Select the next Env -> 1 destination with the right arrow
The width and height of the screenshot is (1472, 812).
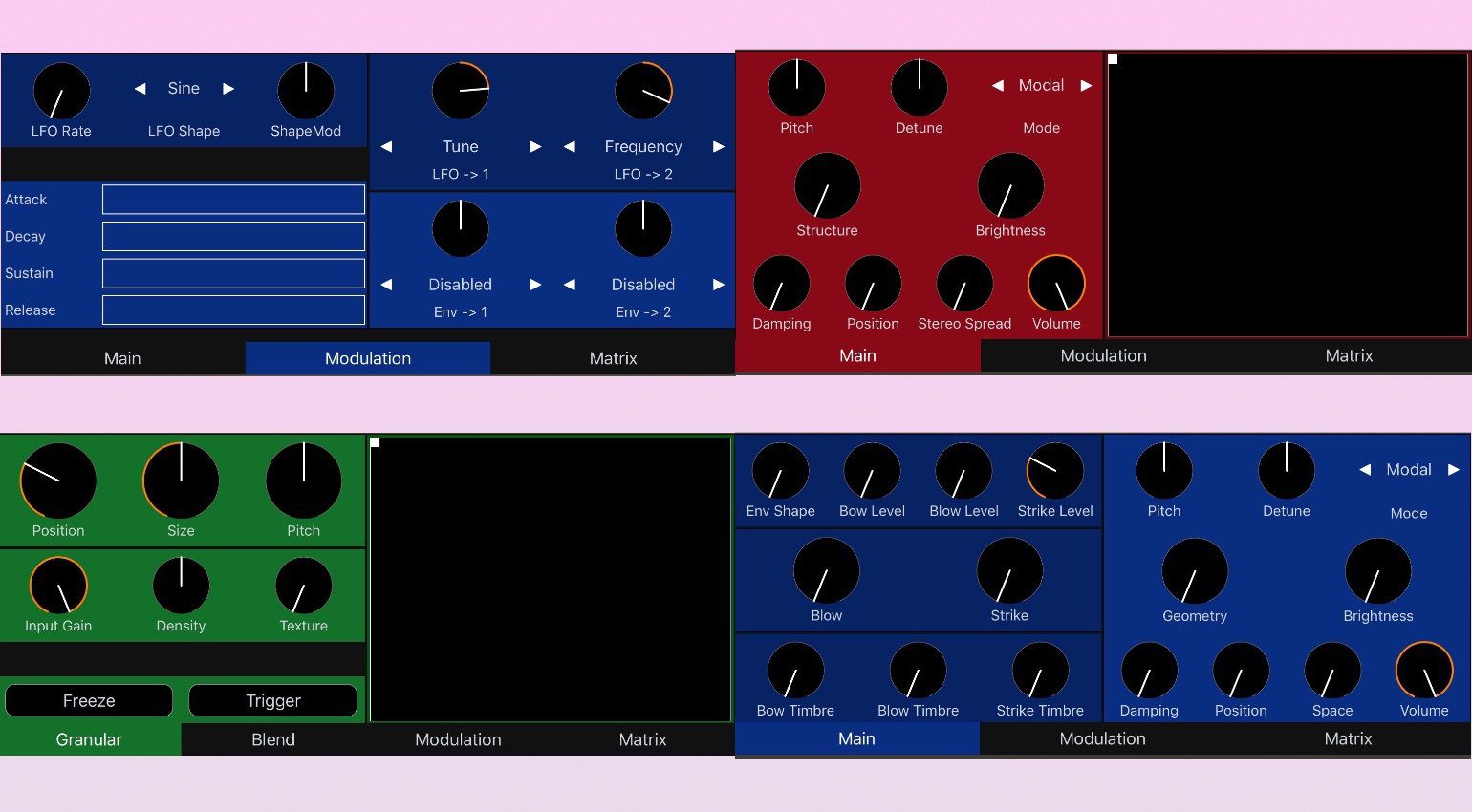[535, 285]
